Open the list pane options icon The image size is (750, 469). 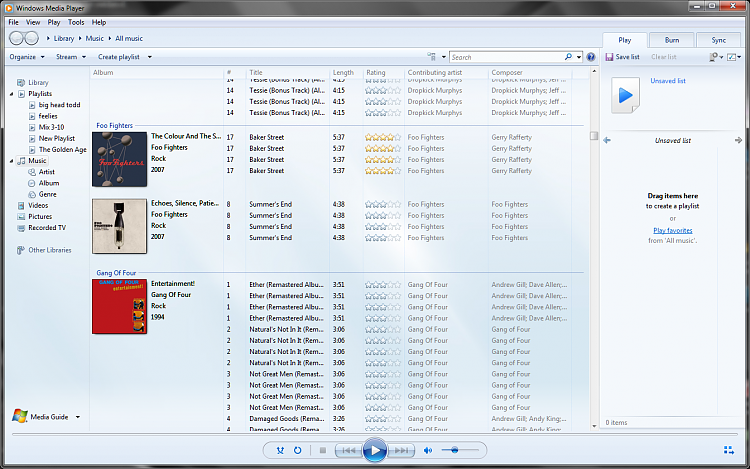pos(716,57)
